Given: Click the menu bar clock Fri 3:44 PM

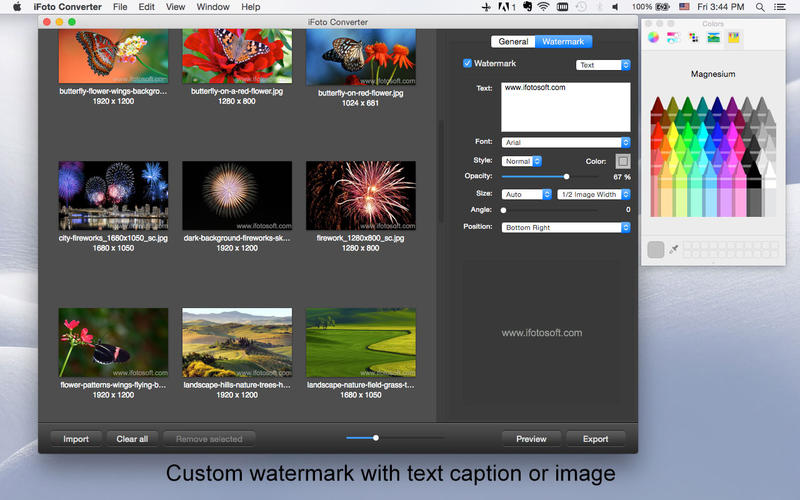Looking at the screenshot, I should pos(720,7).
